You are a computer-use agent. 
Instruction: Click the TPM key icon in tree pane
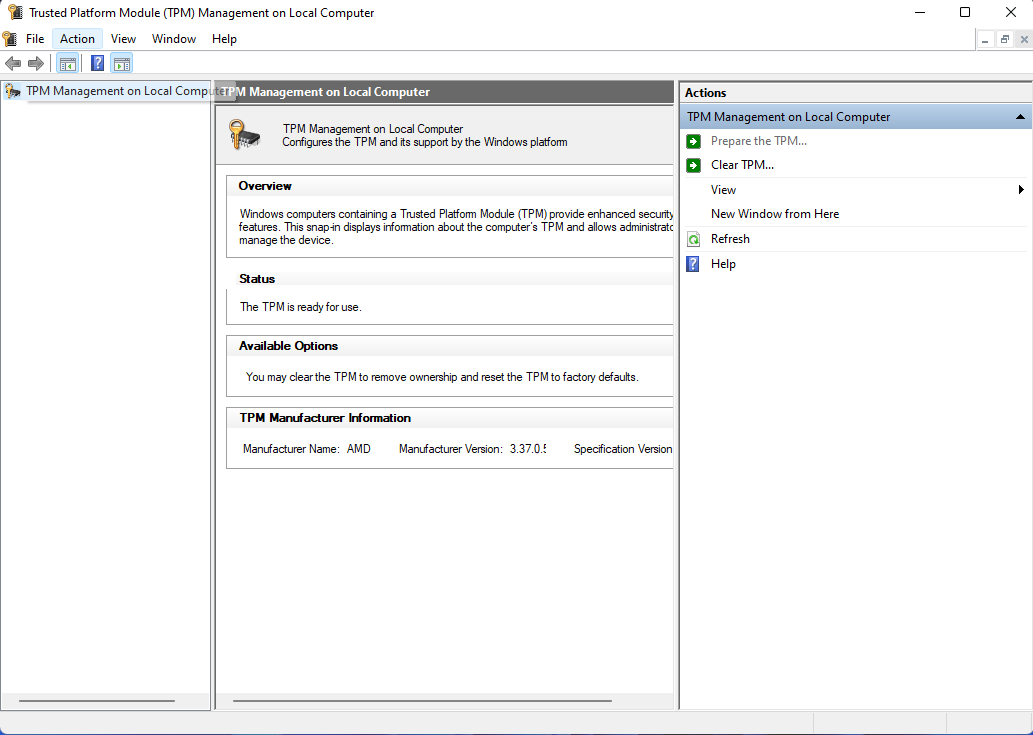[x=13, y=91]
